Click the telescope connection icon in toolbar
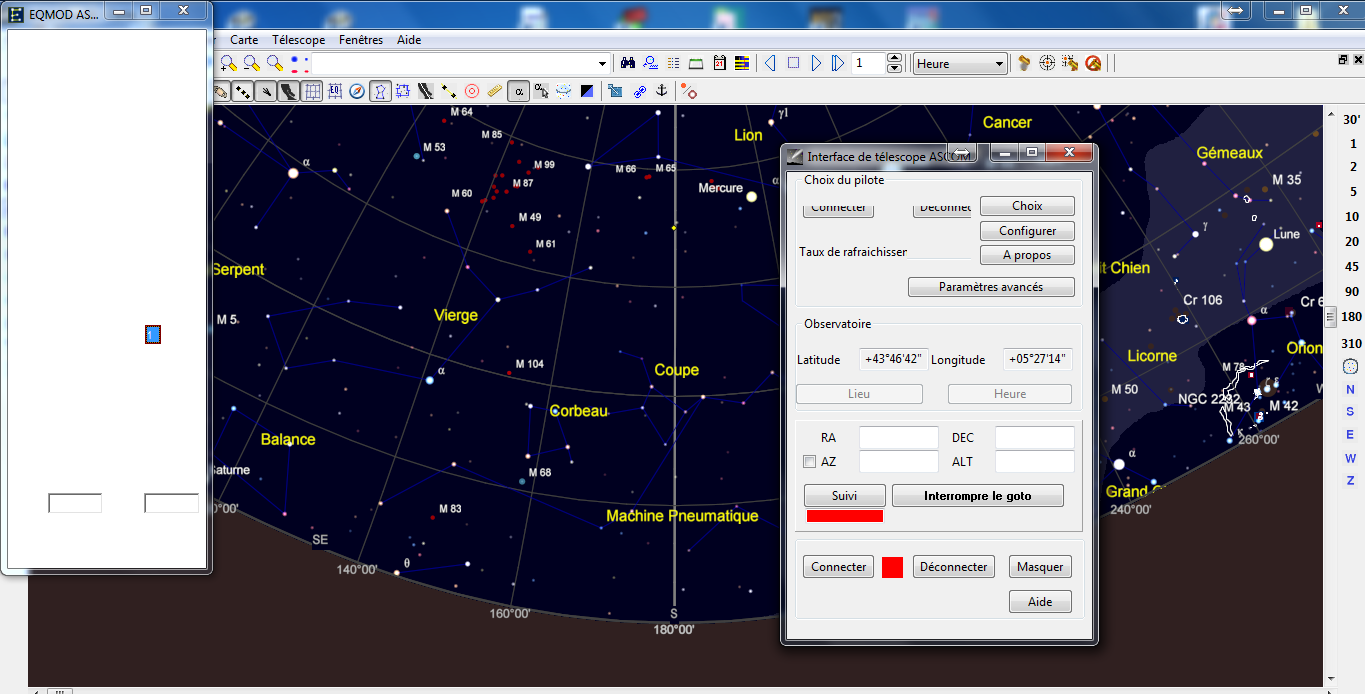 coord(1025,63)
